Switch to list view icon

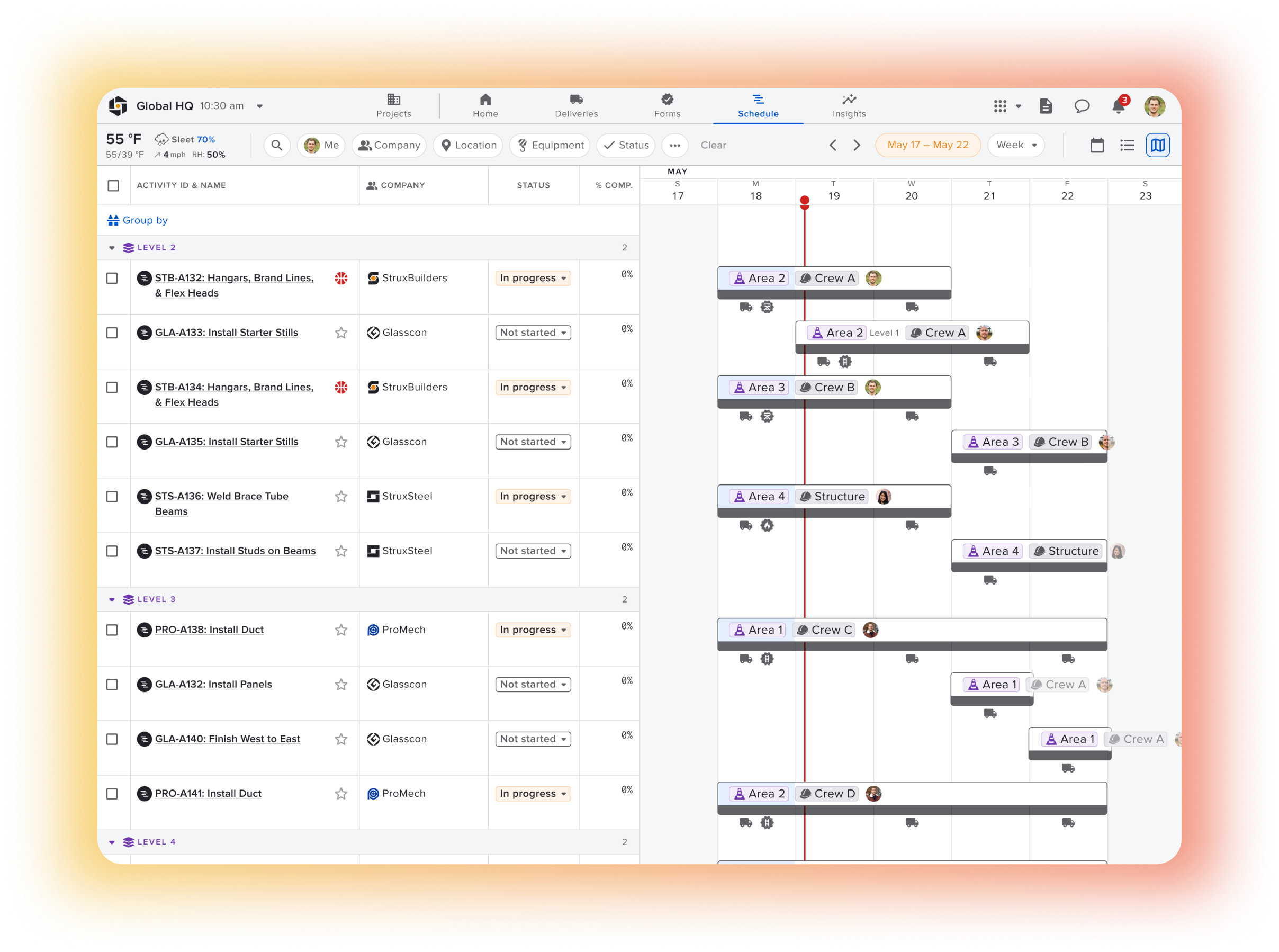1128,145
